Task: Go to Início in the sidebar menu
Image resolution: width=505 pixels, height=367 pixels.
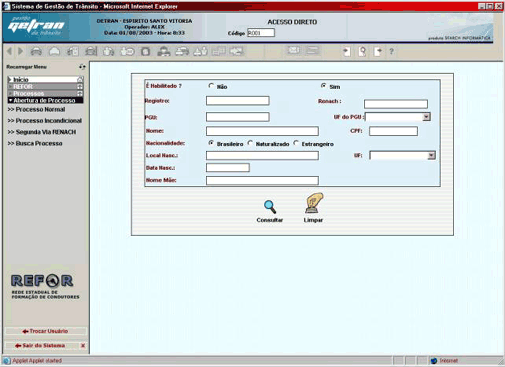Action: [x=45, y=80]
